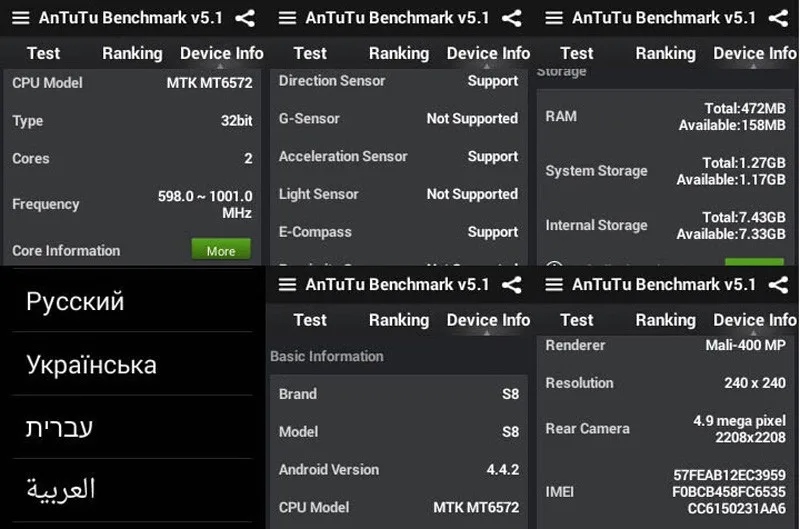The image size is (800, 529).
Task: Switch to Ranking tab in the RAM storage screenshot
Action: pos(666,53)
